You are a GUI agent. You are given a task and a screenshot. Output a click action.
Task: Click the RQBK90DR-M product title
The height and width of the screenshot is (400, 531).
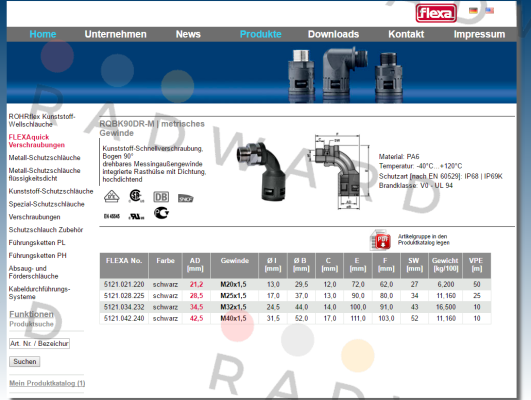point(152,128)
